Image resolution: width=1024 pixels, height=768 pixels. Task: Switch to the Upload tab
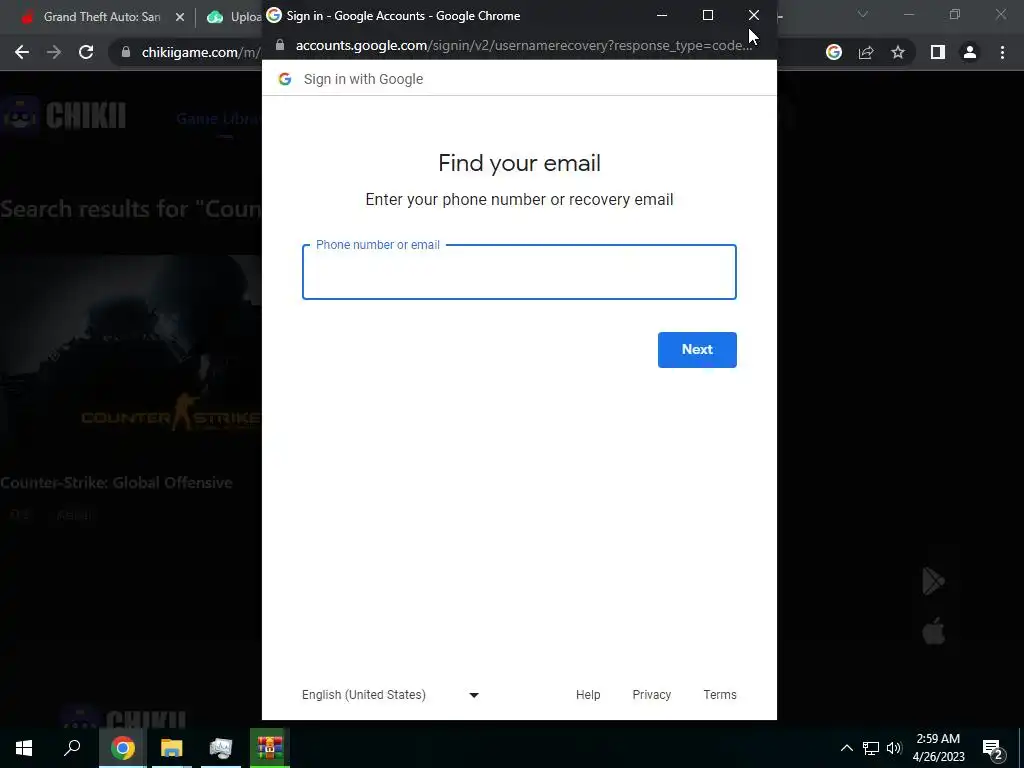234,17
